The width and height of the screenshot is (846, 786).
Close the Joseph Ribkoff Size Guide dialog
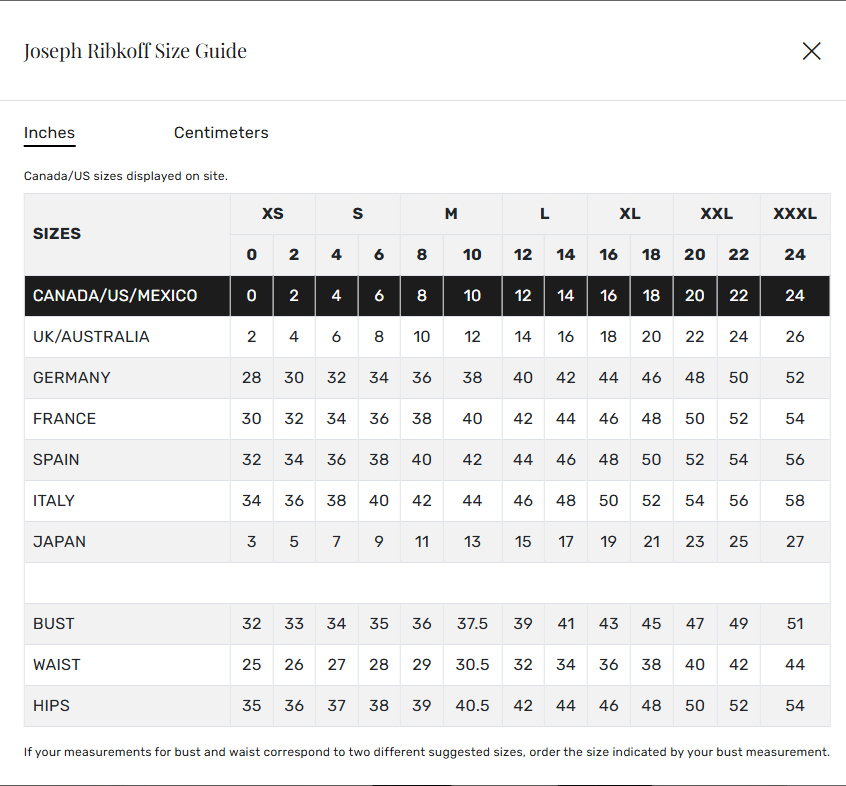point(811,51)
